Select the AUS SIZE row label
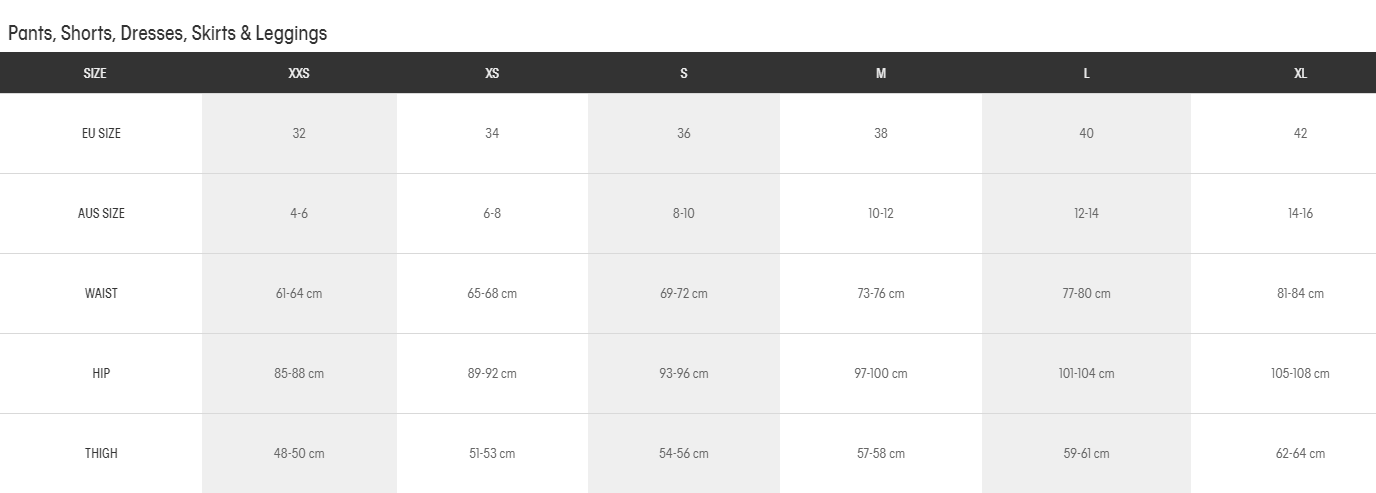 101,213
